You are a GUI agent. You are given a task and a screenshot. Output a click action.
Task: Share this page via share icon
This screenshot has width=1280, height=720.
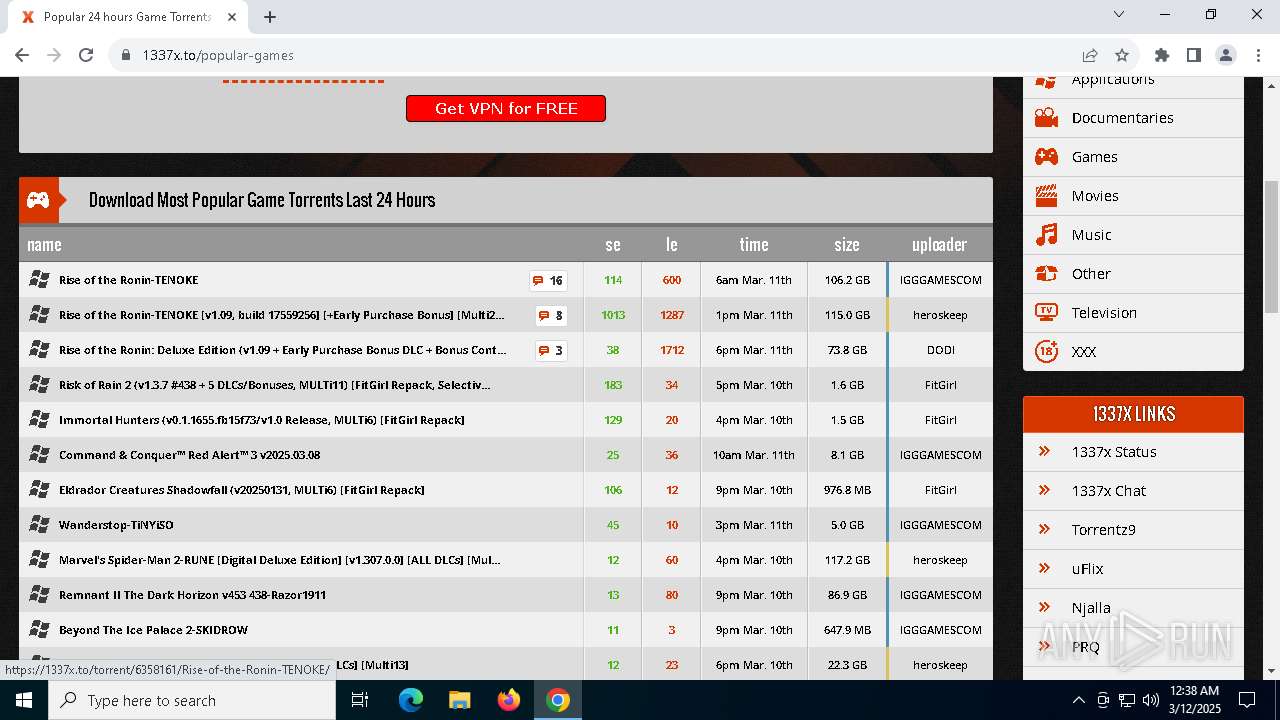[1090, 55]
